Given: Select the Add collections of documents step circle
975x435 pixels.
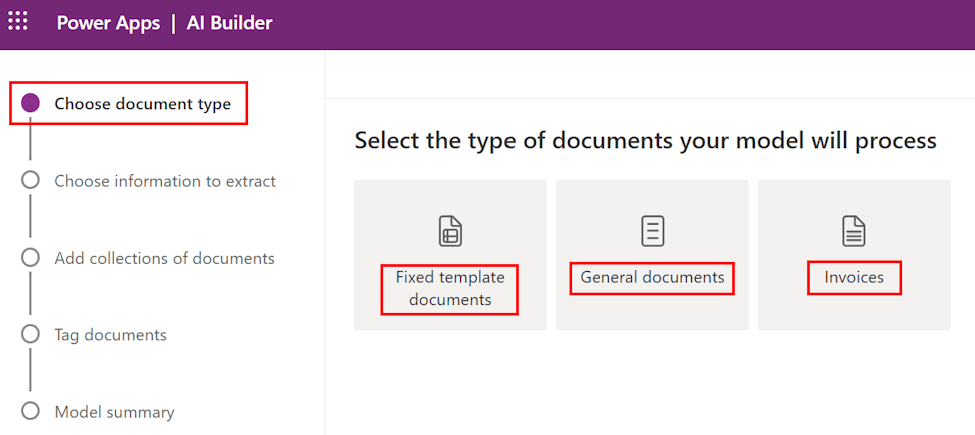Looking at the screenshot, I should pyautogui.click(x=30, y=258).
